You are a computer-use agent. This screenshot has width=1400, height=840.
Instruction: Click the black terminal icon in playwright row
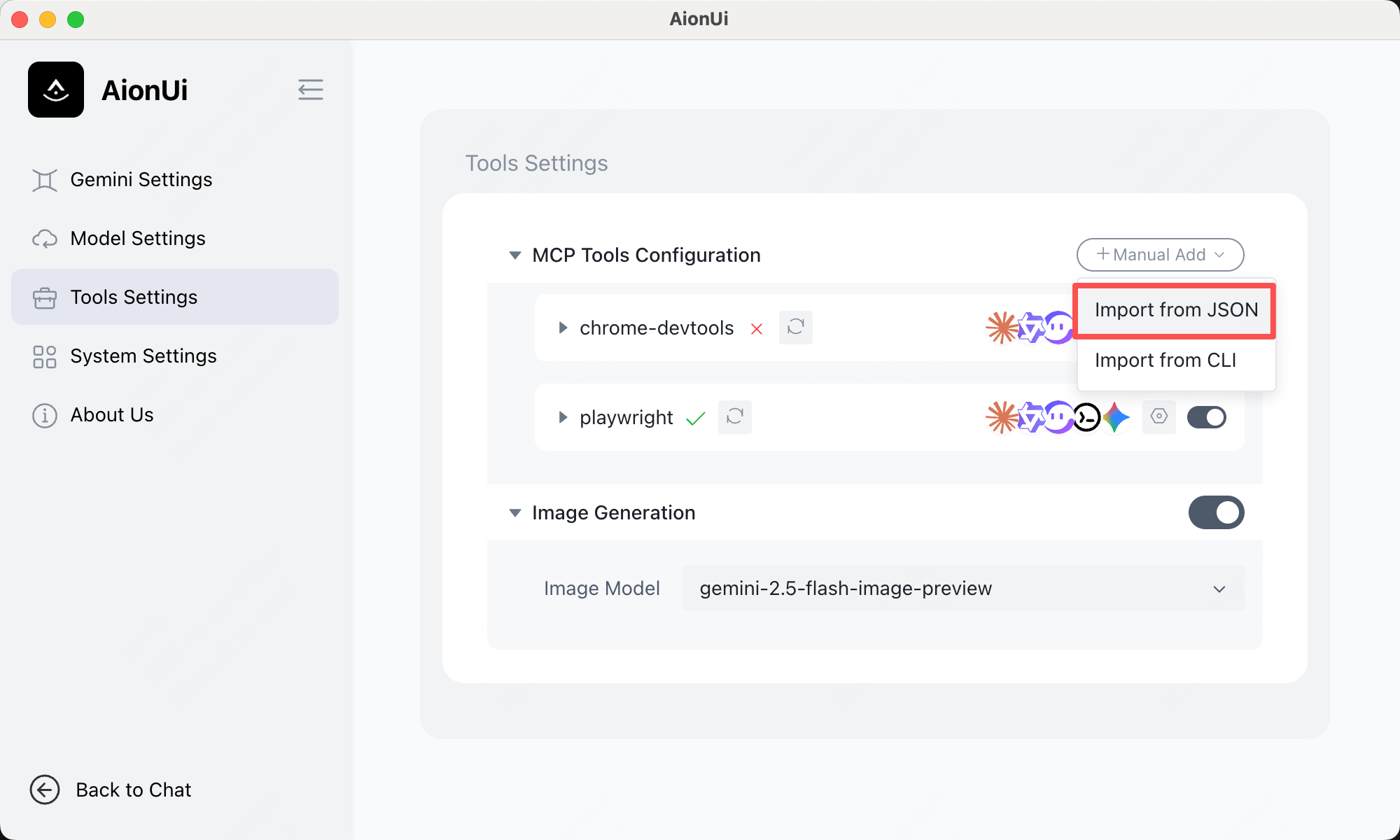(x=1087, y=418)
